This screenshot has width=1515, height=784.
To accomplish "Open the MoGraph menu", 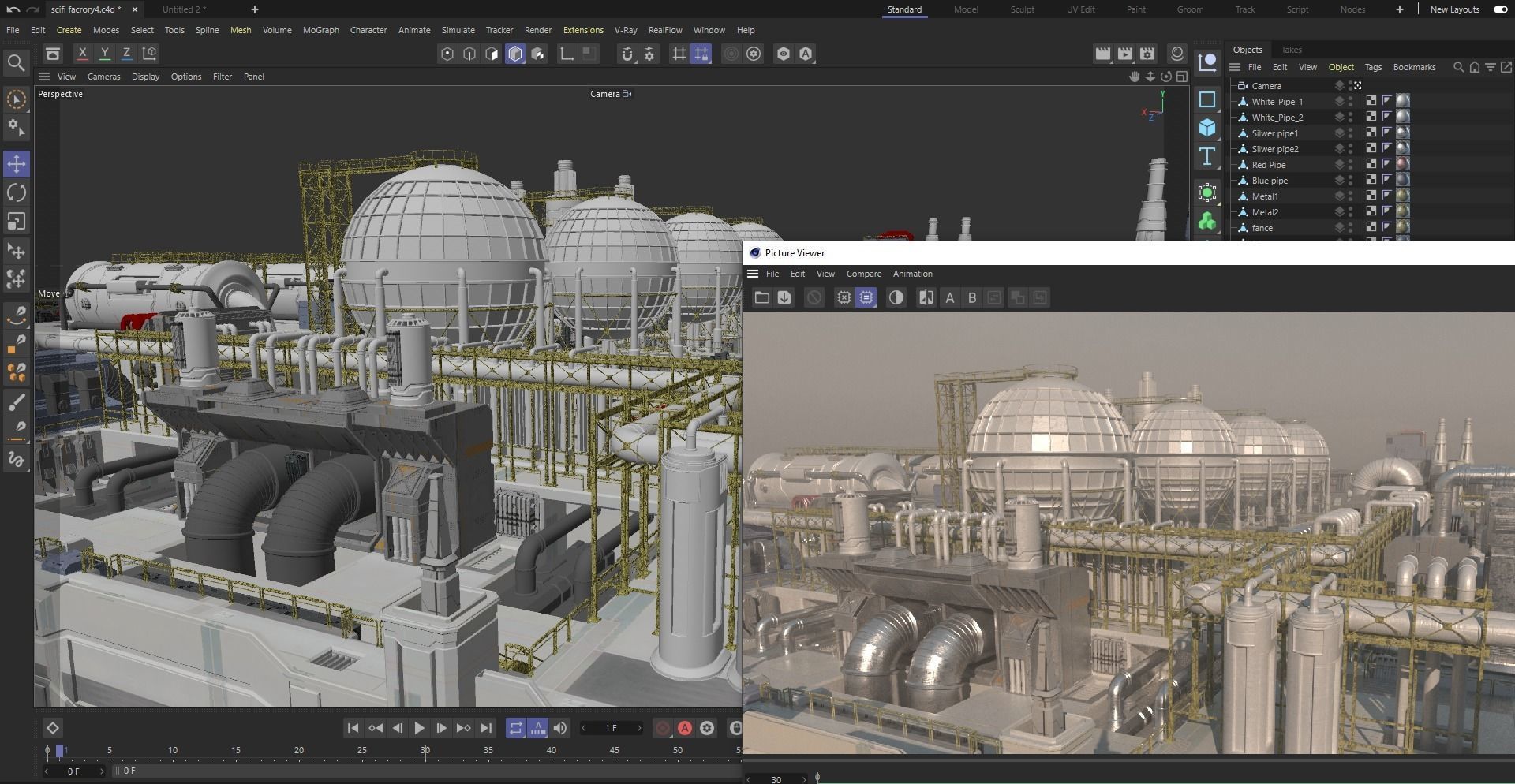I will click(x=320, y=30).
